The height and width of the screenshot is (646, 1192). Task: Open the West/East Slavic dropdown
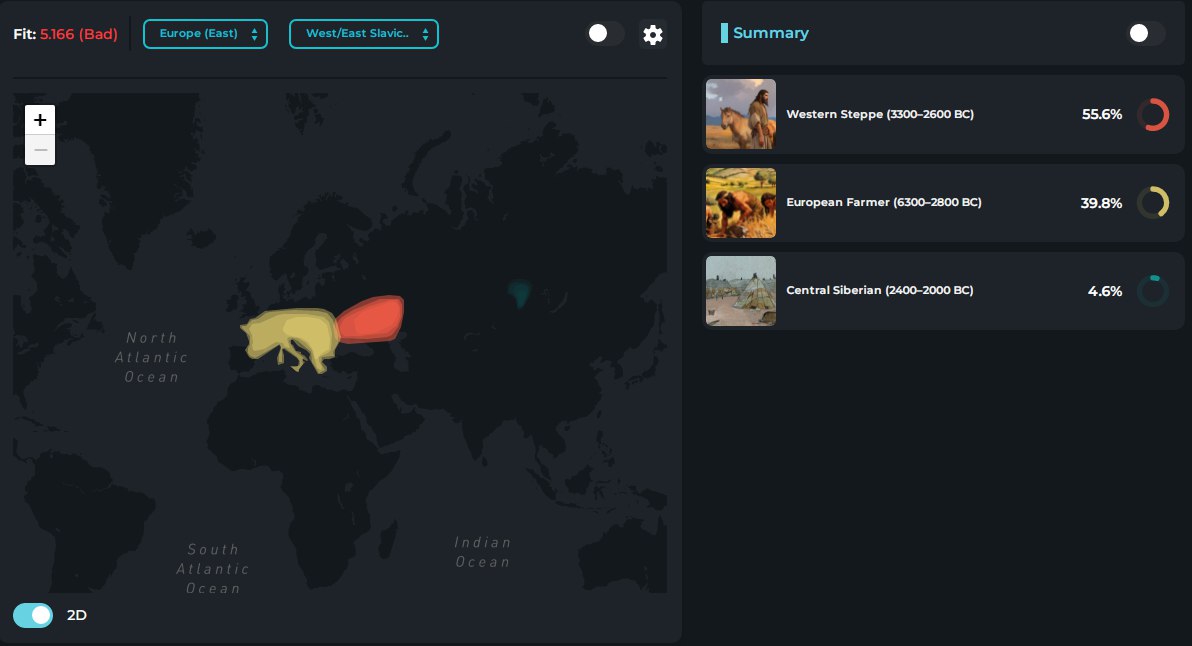pyautogui.click(x=363, y=34)
